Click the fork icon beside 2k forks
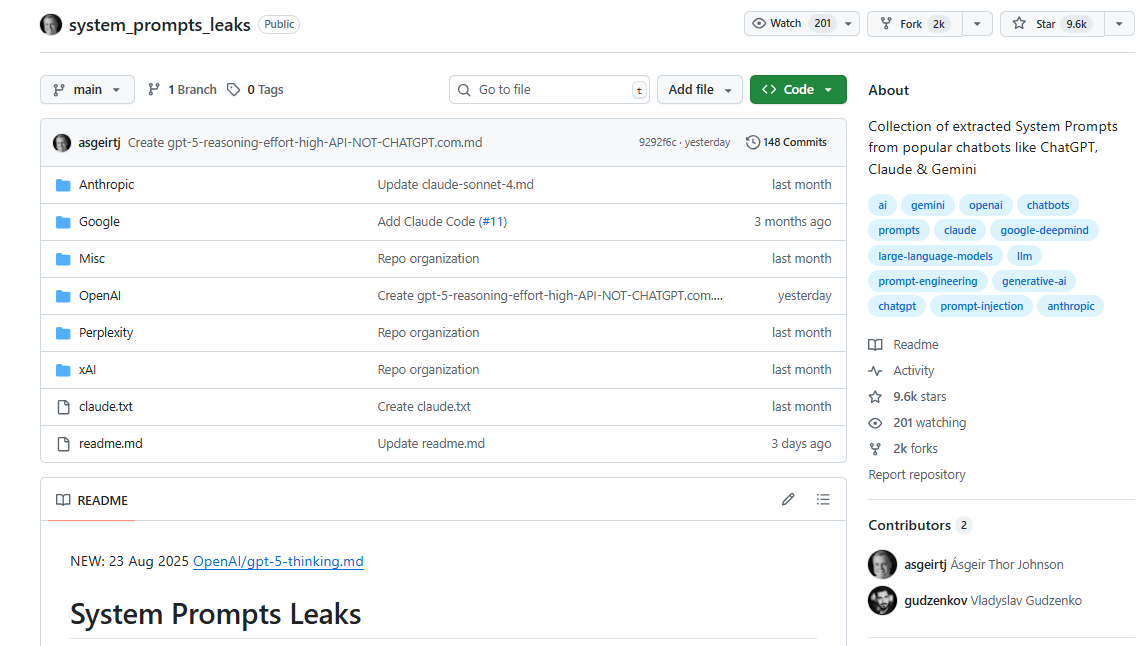The height and width of the screenshot is (646, 1146). point(875,449)
